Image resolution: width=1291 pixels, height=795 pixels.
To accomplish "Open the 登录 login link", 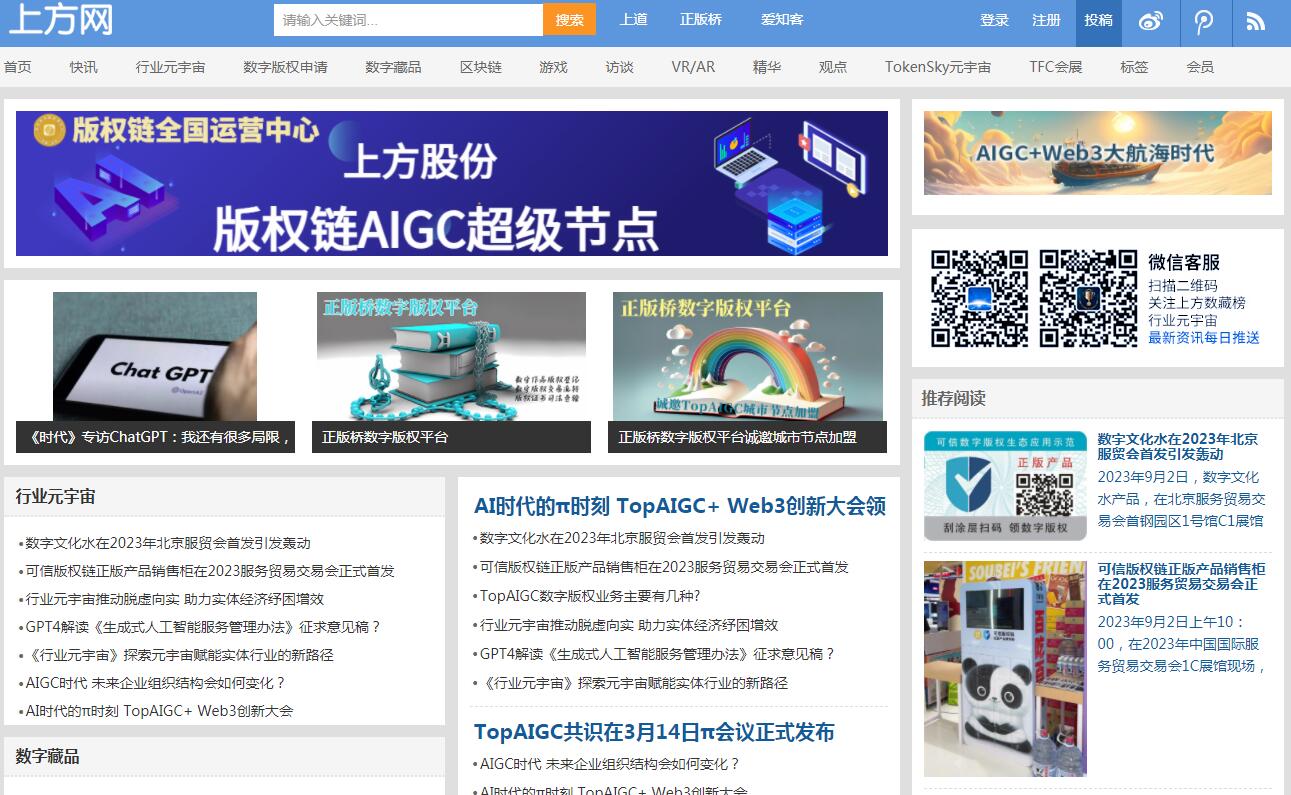I will [x=994, y=20].
